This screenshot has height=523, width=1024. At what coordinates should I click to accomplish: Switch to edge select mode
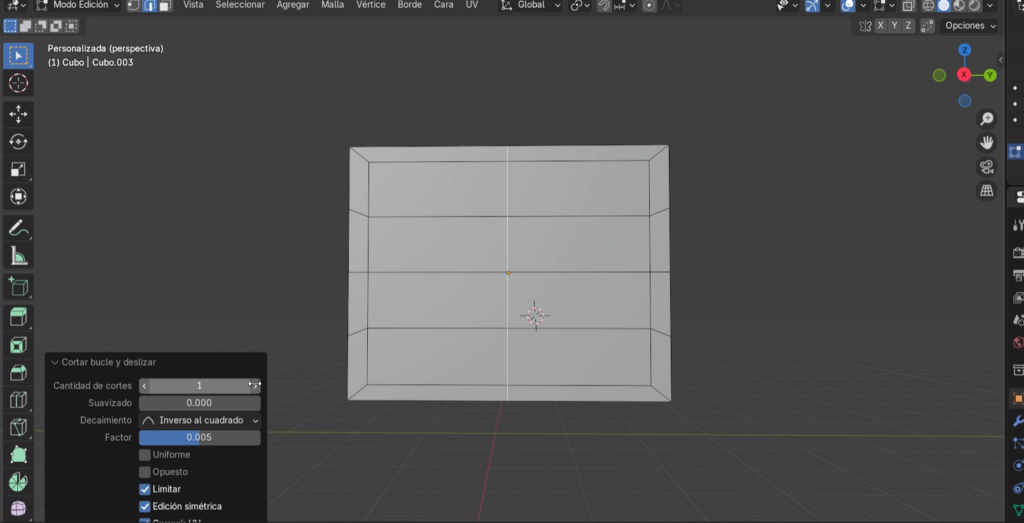(x=149, y=5)
